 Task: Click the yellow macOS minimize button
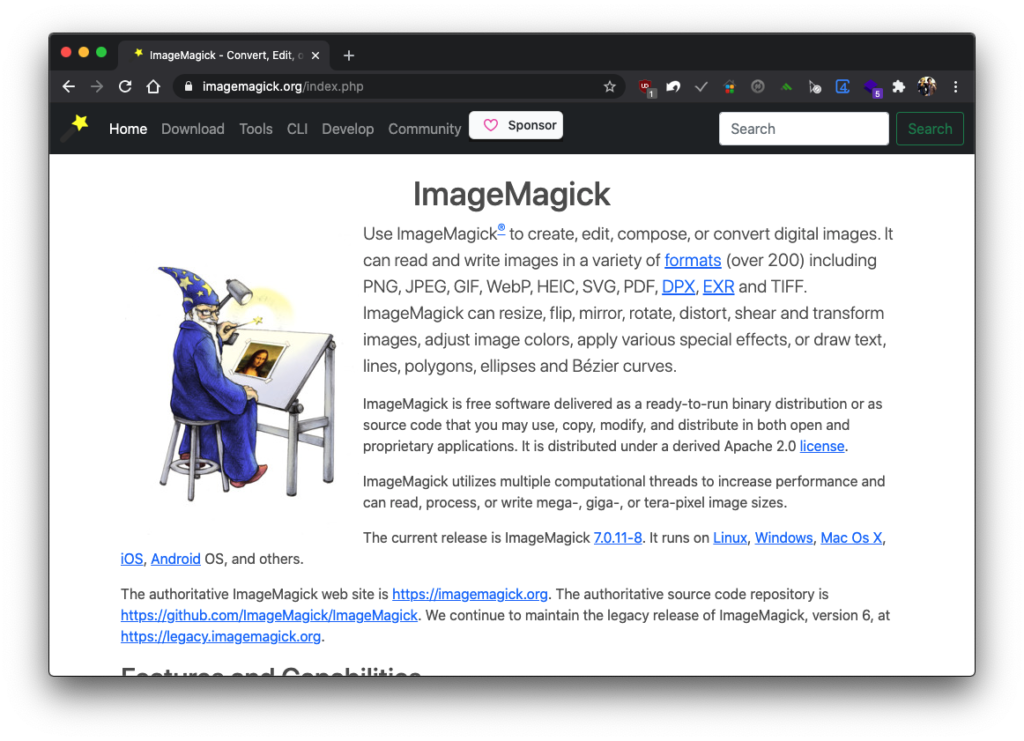[x=84, y=52]
